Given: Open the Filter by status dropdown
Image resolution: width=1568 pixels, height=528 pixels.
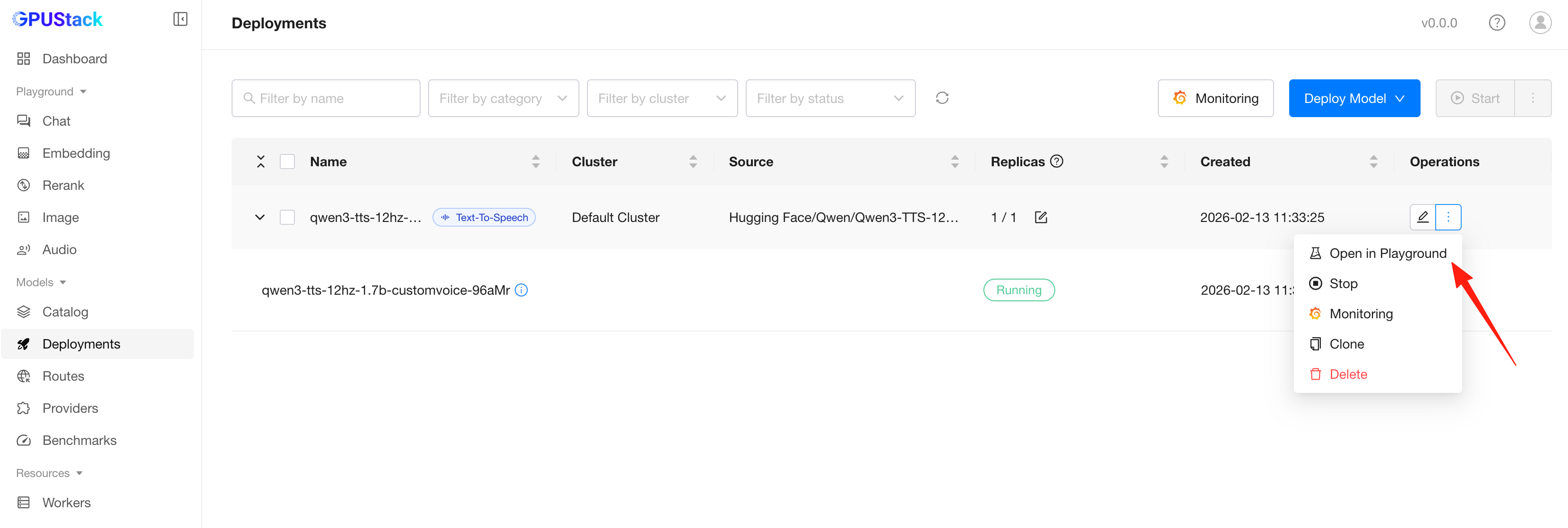Looking at the screenshot, I should 830,99.
